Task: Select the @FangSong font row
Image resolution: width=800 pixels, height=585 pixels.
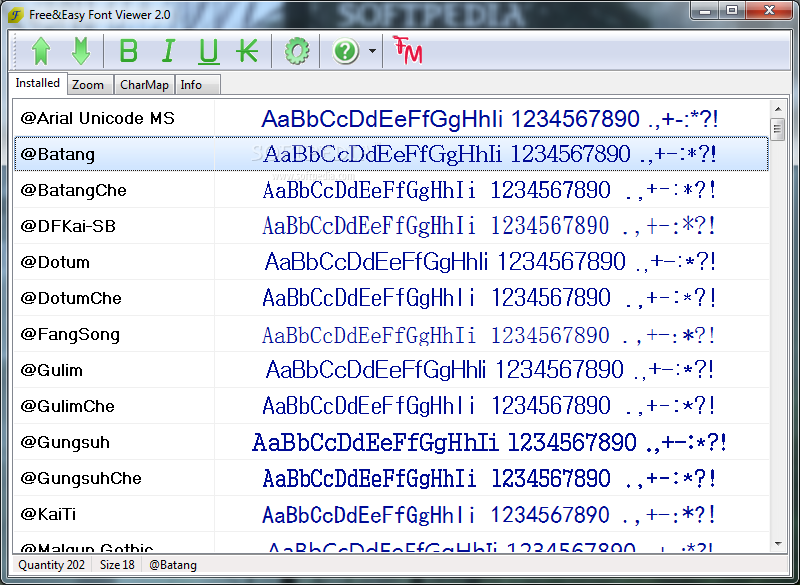Action: [391, 334]
